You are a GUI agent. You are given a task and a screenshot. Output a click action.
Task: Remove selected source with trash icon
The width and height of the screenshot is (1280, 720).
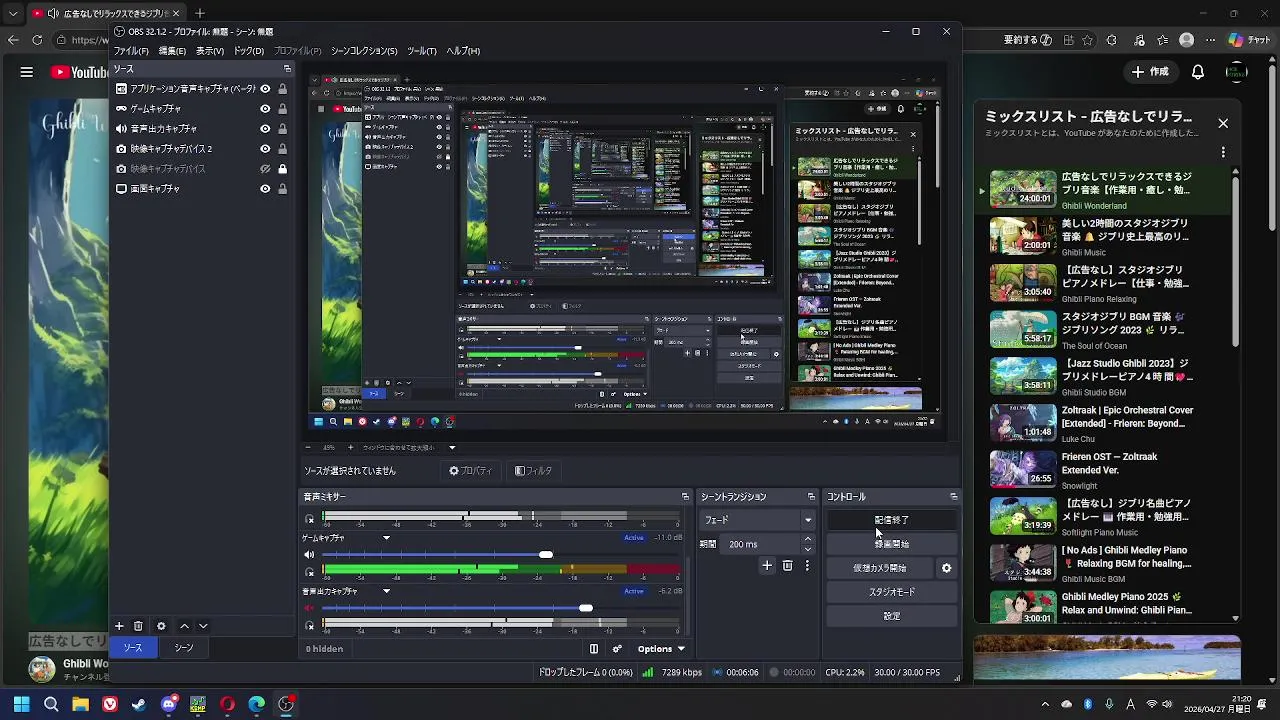pyautogui.click(x=139, y=626)
